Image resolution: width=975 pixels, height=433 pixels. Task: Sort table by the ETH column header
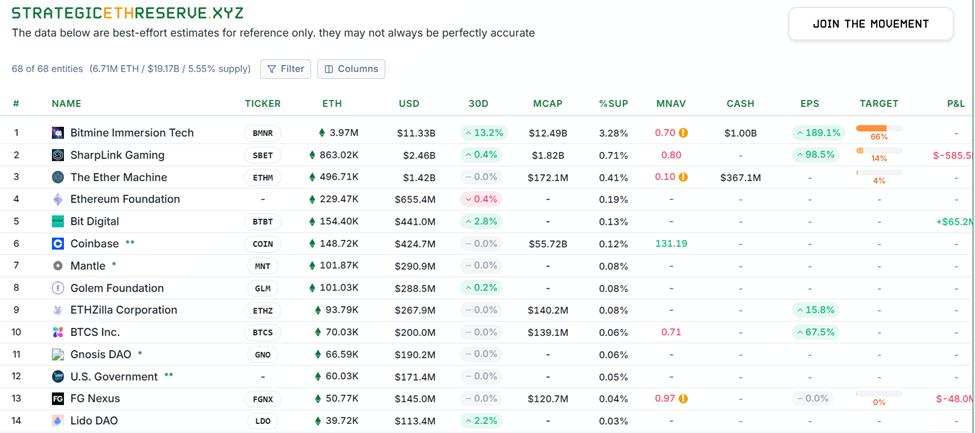332,103
